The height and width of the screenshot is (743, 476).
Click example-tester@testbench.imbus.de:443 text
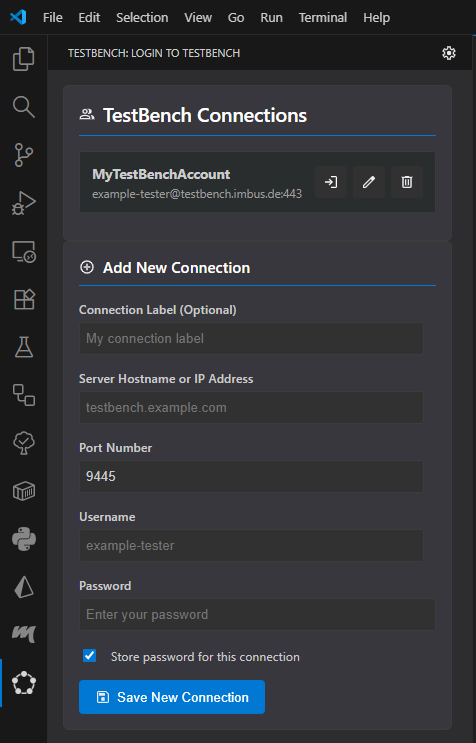(197, 194)
